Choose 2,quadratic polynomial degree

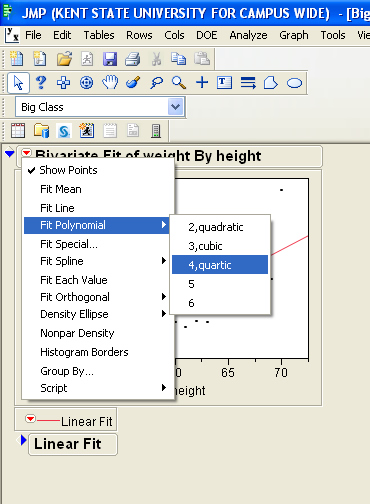[220, 227]
